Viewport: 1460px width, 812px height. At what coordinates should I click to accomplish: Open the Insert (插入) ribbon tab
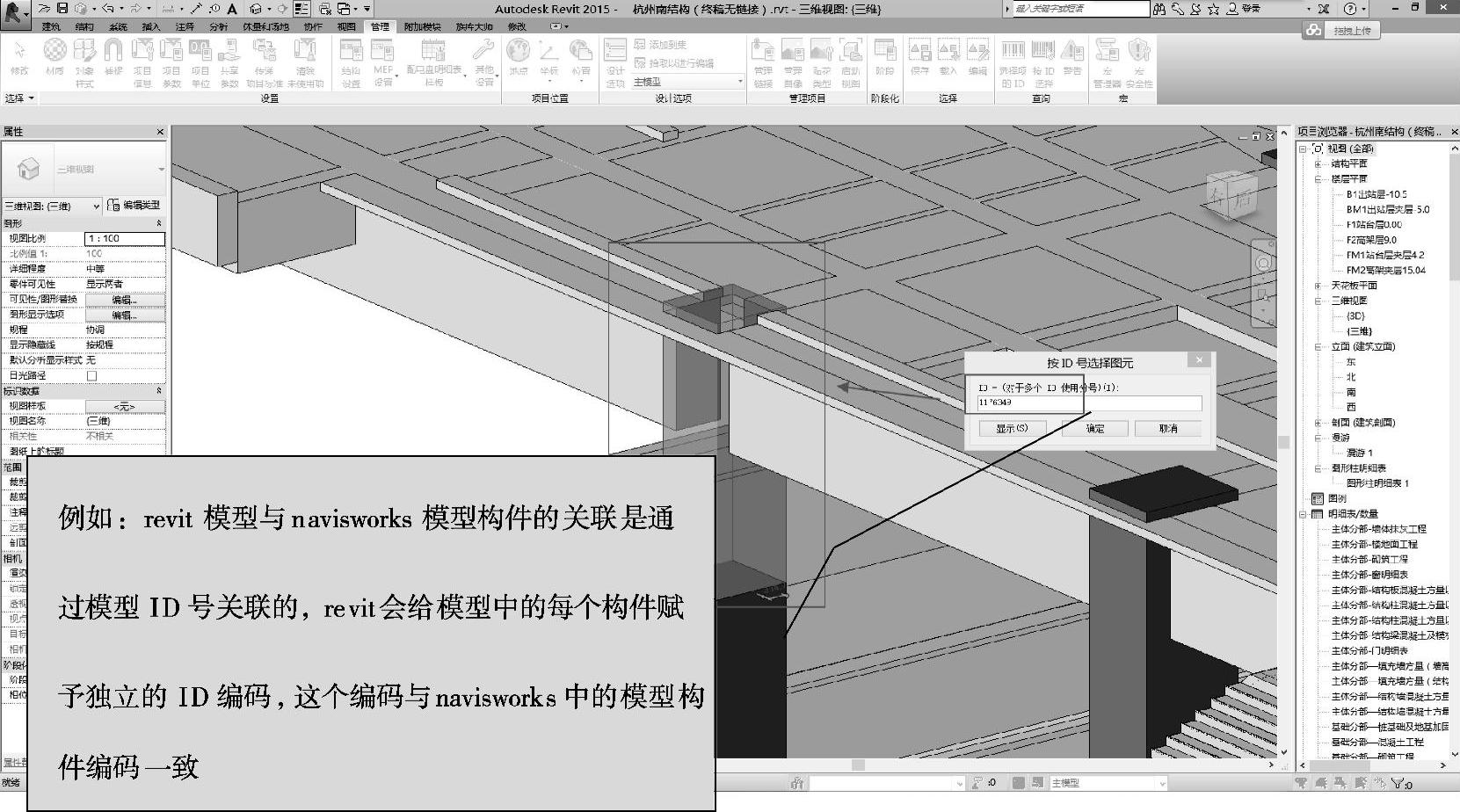151,26
